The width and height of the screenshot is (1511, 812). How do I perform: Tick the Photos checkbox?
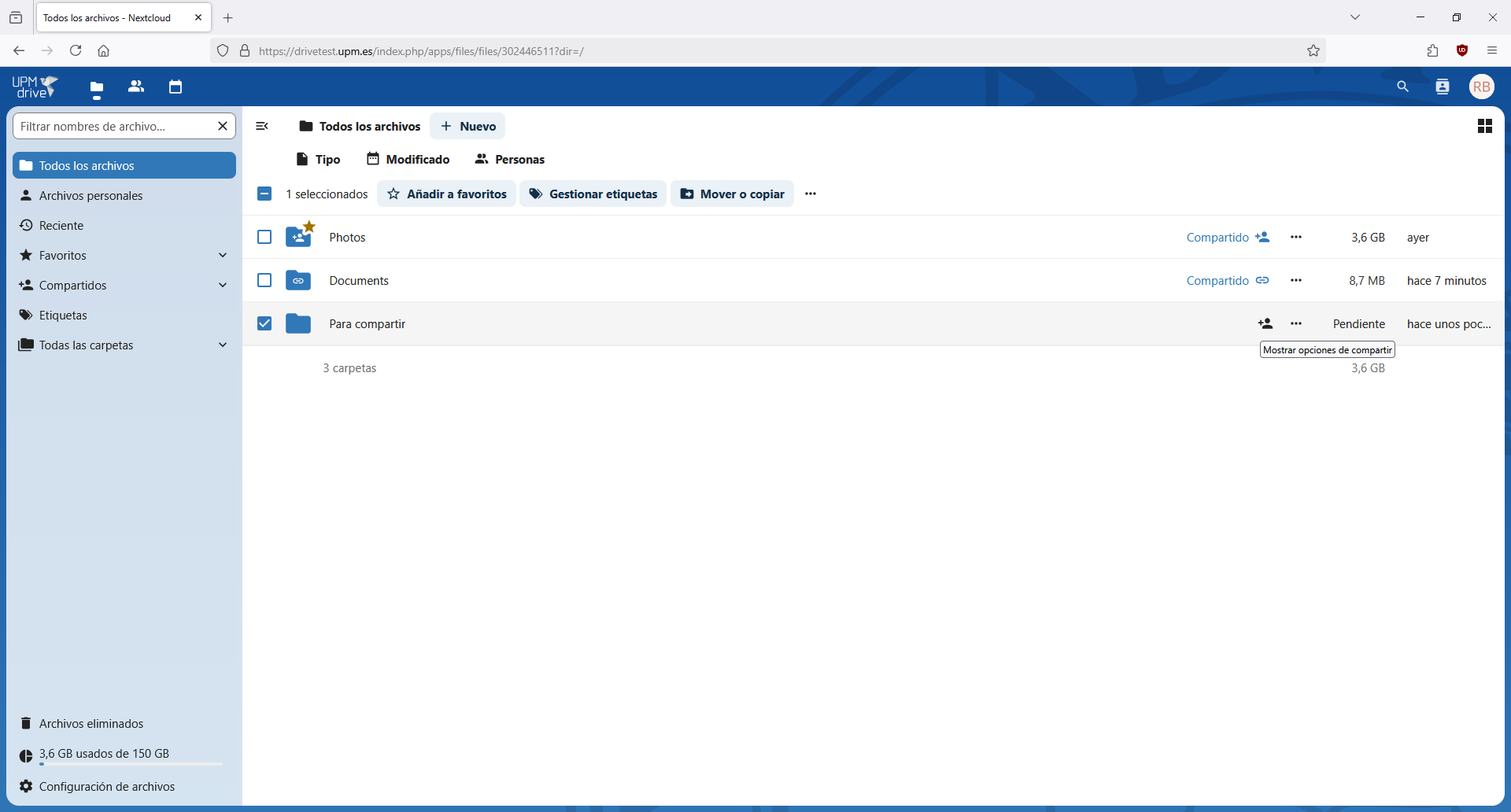pos(264,237)
